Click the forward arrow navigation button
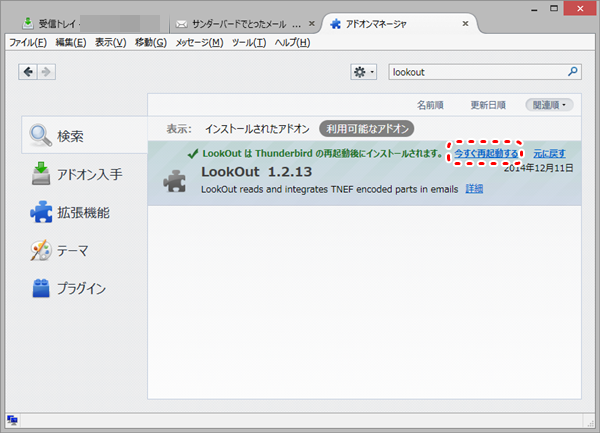600x433 pixels. point(46,72)
